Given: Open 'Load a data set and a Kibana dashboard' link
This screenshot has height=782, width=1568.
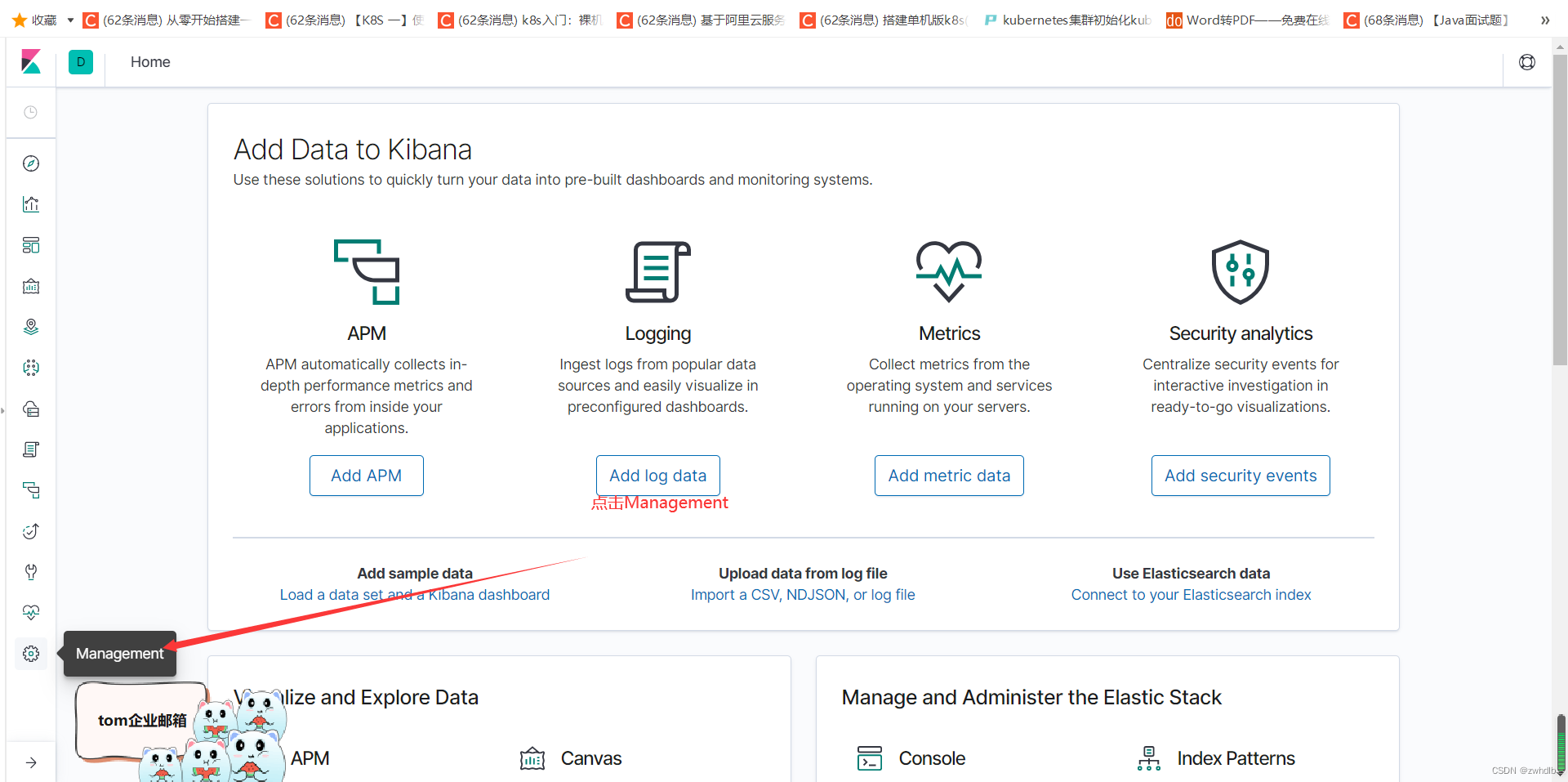Looking at the screenshot, I should [x=415, y=595].
